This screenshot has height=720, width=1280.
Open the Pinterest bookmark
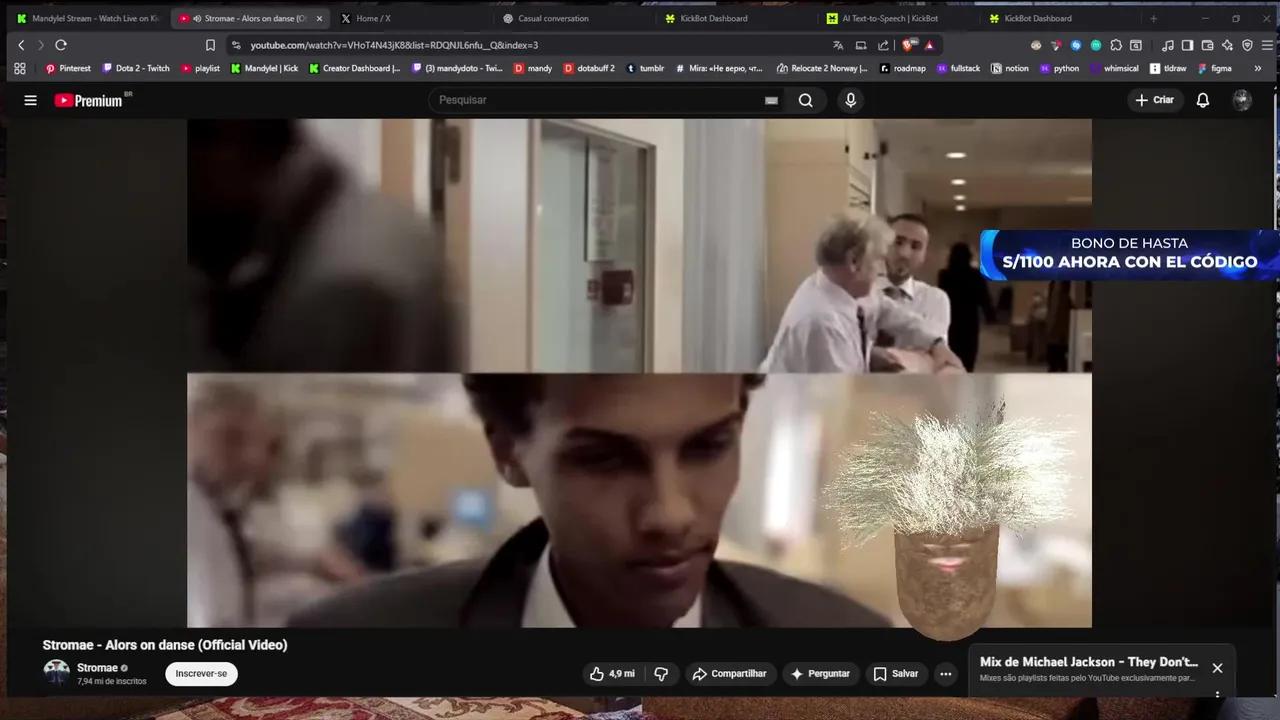click(68, 68)
